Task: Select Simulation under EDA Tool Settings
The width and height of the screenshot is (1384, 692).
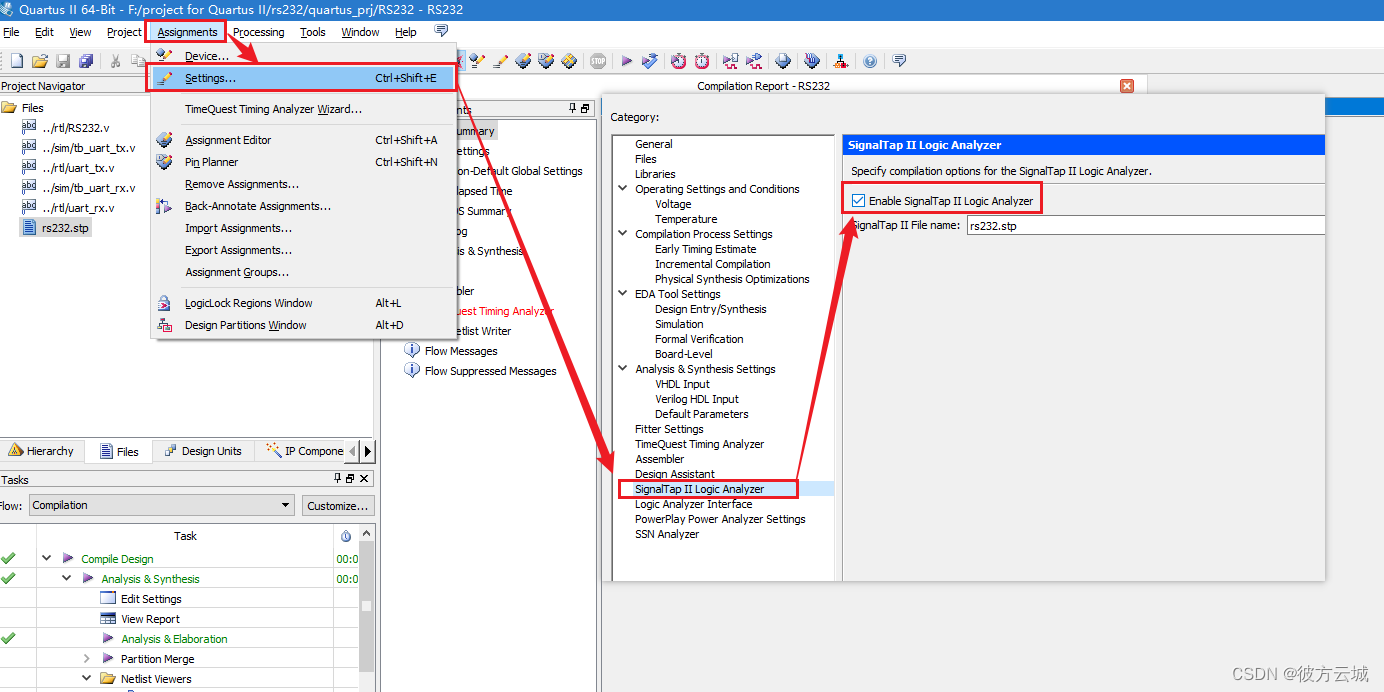Action: coord(679,324)
